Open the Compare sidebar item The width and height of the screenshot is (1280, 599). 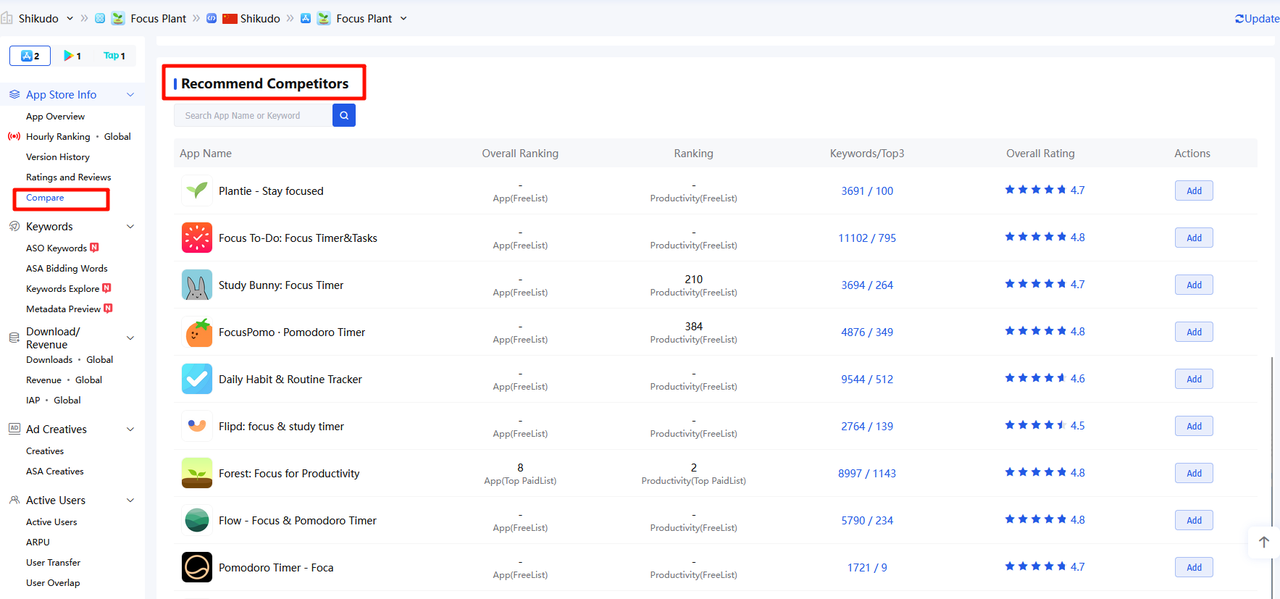coord(45,198)
